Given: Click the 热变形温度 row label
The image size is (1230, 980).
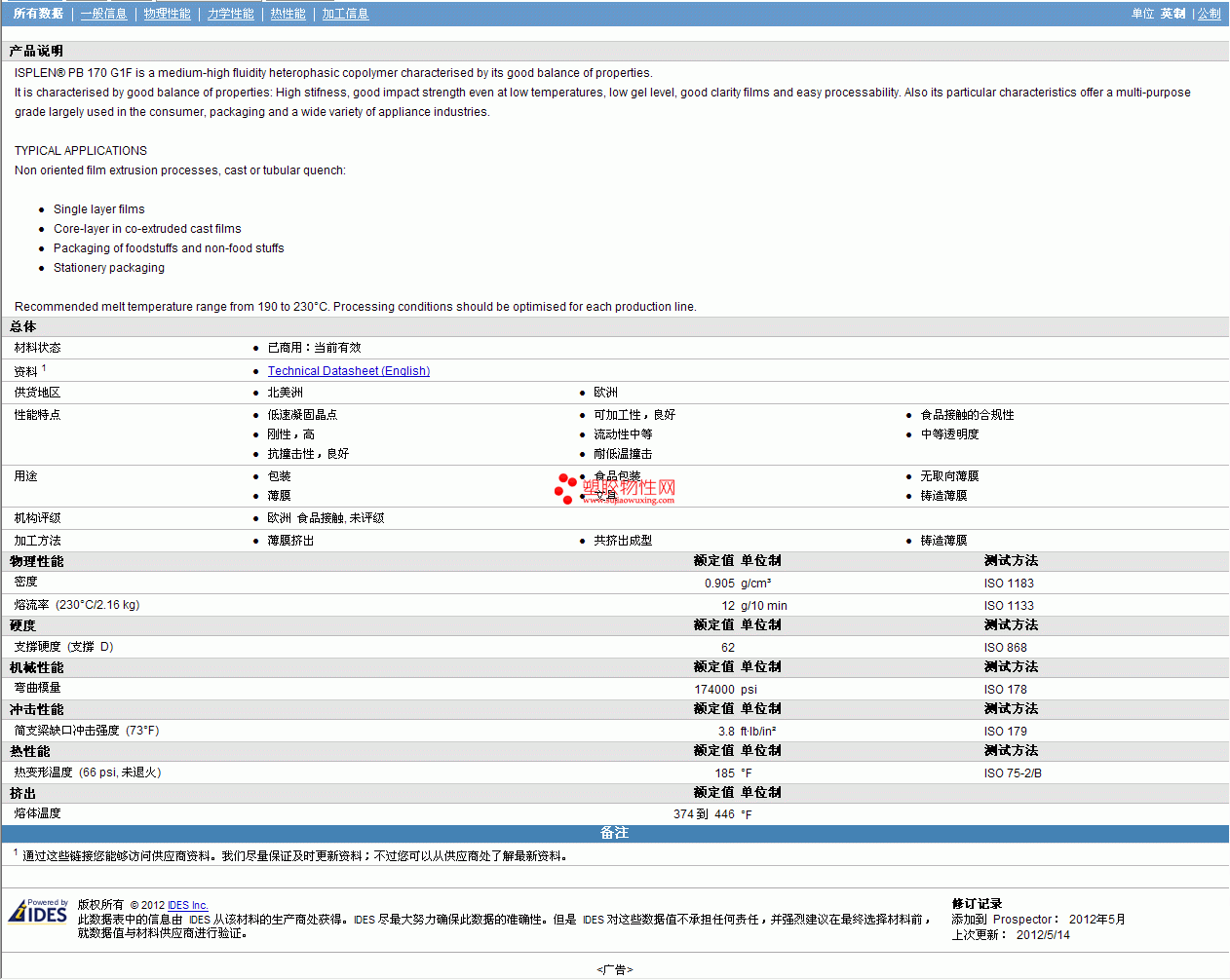Looking at the screenshot, I should point(88,773).
